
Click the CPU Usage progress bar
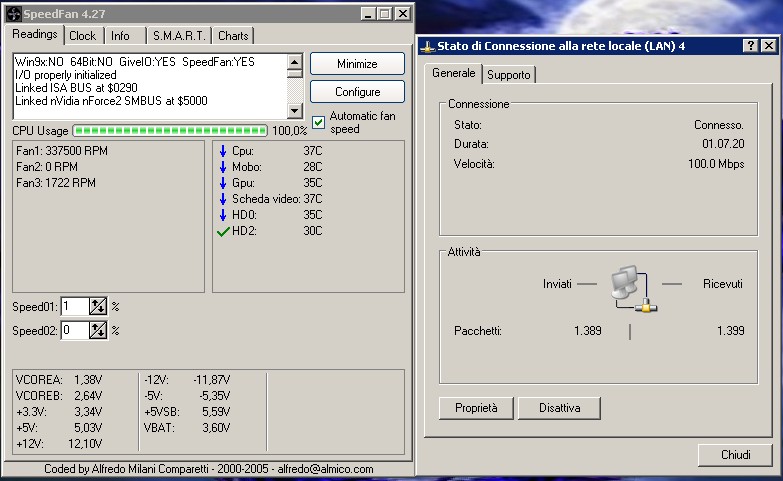pos(170,131)
